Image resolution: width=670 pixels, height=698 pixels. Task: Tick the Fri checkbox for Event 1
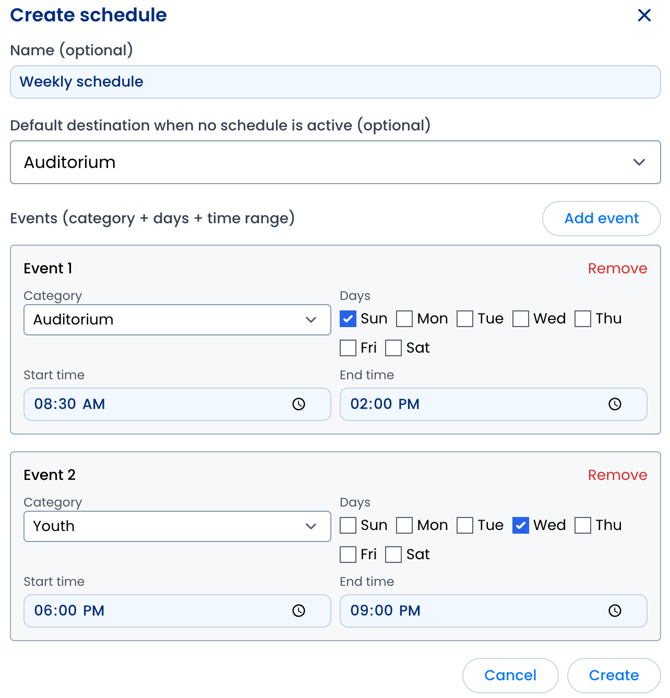click(x=348, y=348)
